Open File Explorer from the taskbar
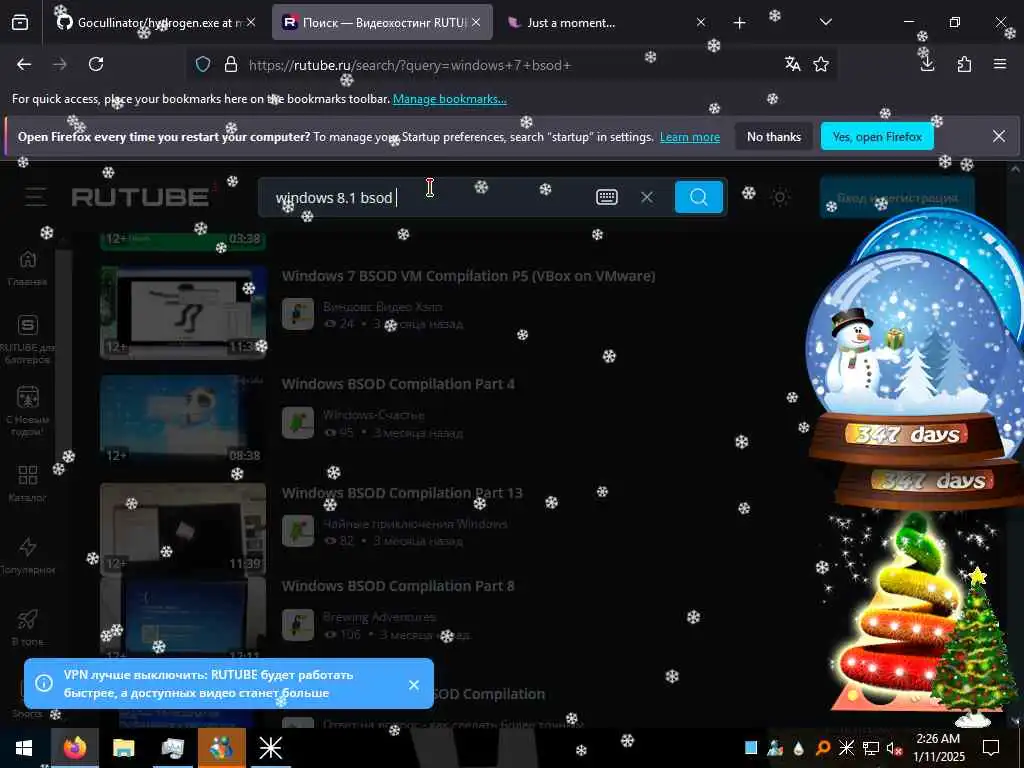The height and width of the screenshot is (768, 1024). (123, 748)
